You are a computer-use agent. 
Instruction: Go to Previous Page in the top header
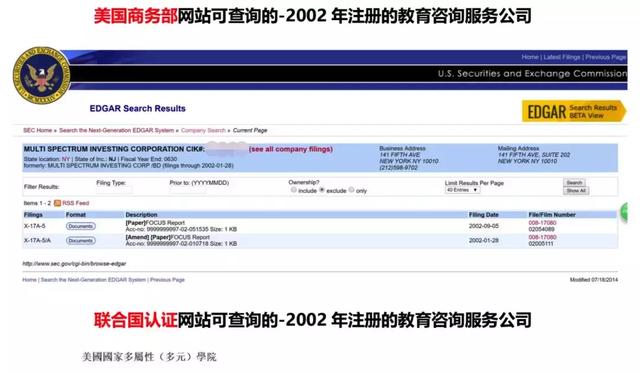tap(606, 57)
